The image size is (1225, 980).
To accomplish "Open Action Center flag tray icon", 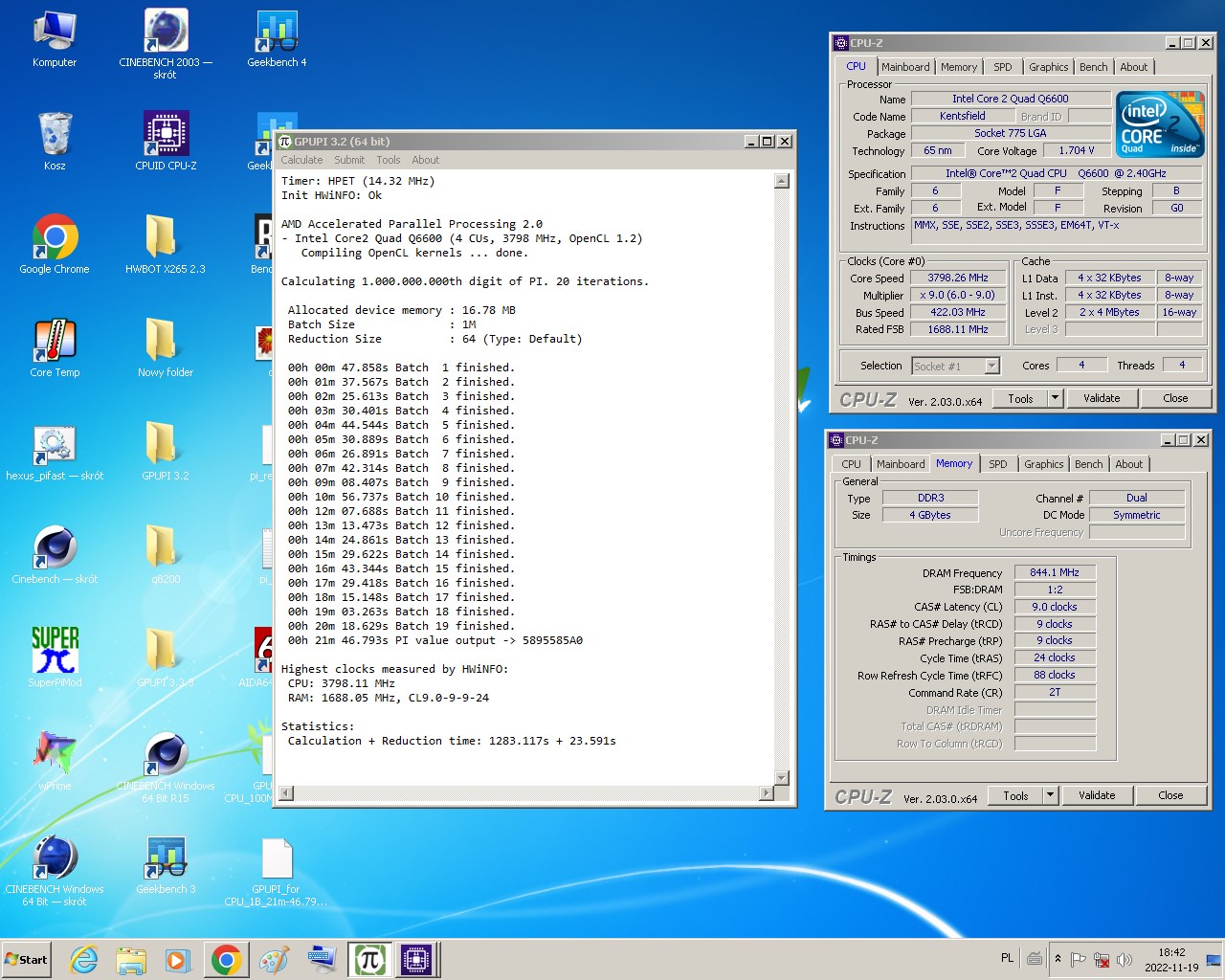I will tap(1079, 959).
